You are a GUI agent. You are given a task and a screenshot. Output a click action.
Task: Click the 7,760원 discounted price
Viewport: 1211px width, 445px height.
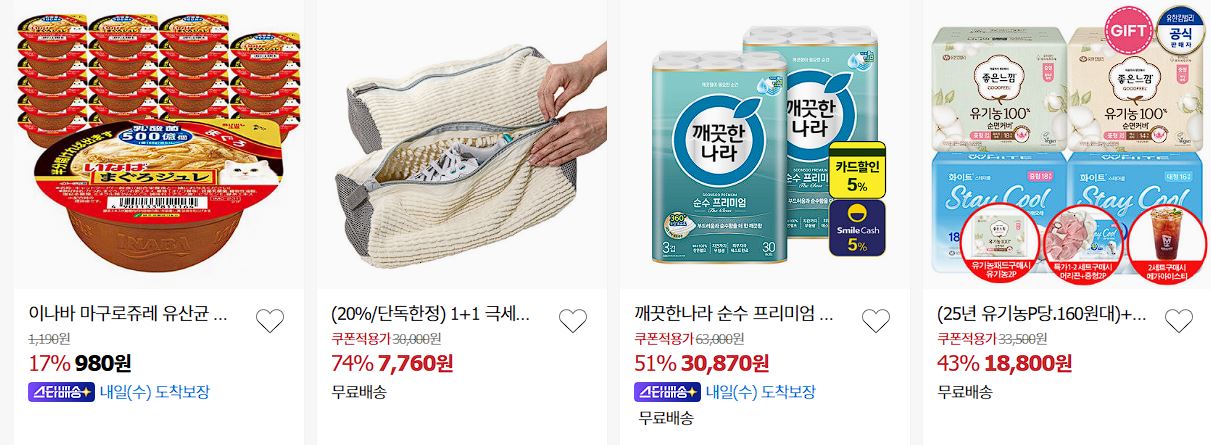coord(418,362)
